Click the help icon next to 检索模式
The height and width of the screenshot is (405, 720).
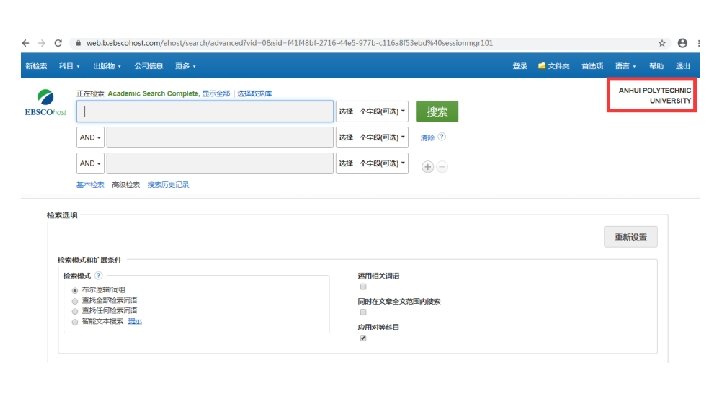[98, 276]
